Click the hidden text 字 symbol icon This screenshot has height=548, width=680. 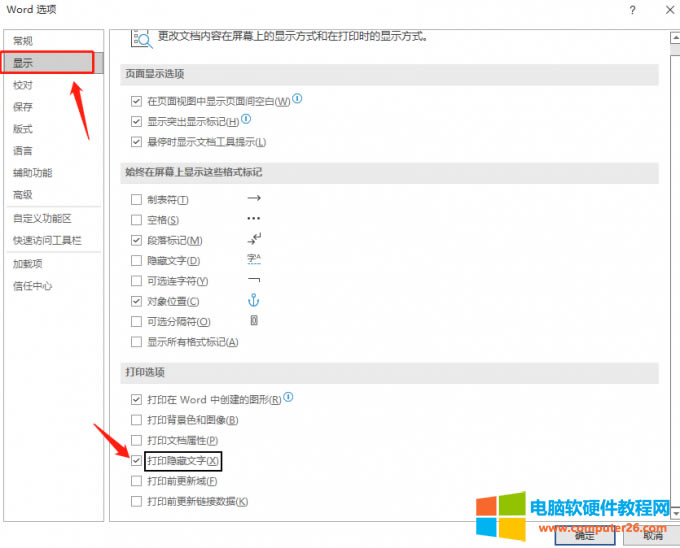click(254, 259)
